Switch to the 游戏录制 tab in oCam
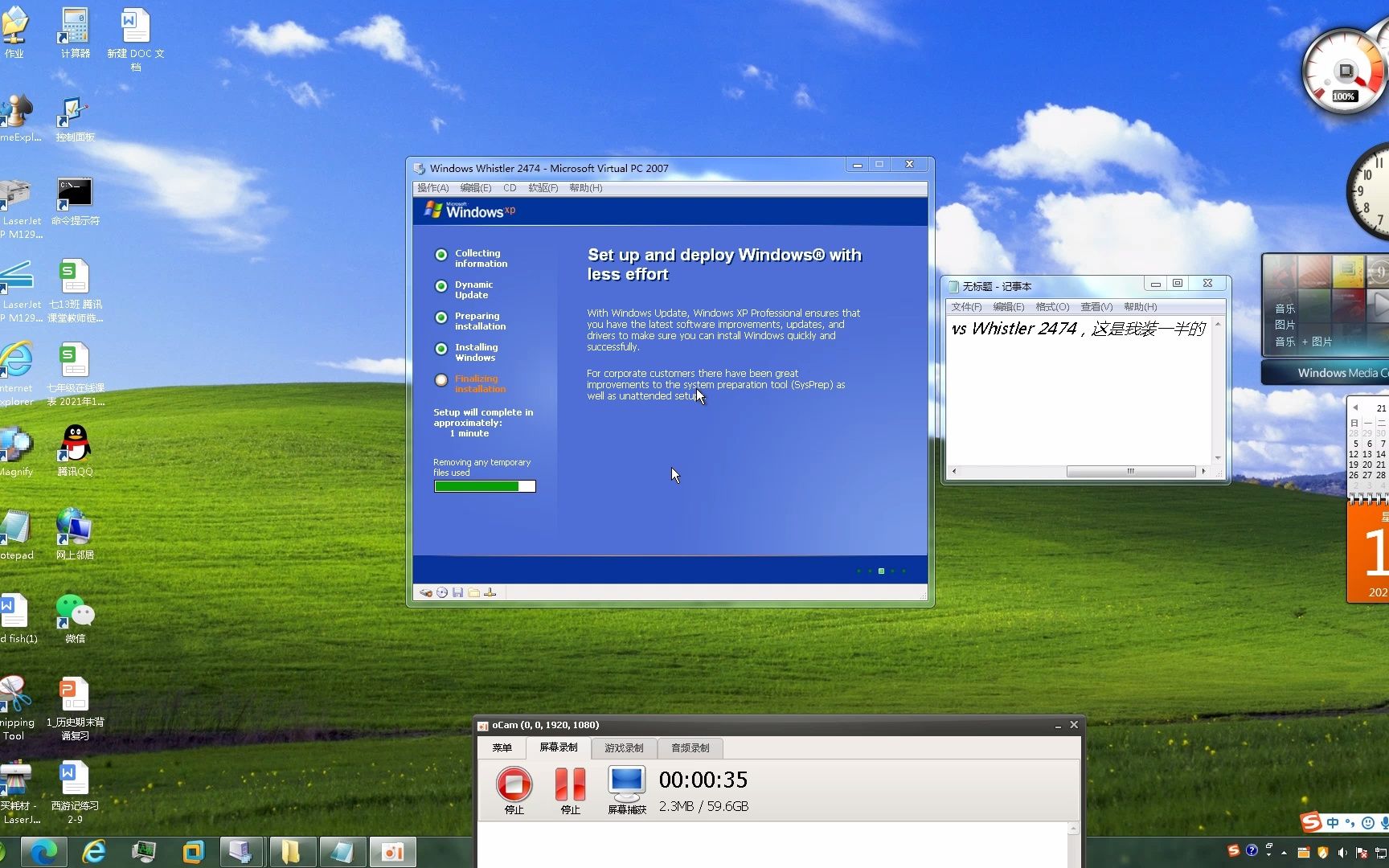 point(625,747)
